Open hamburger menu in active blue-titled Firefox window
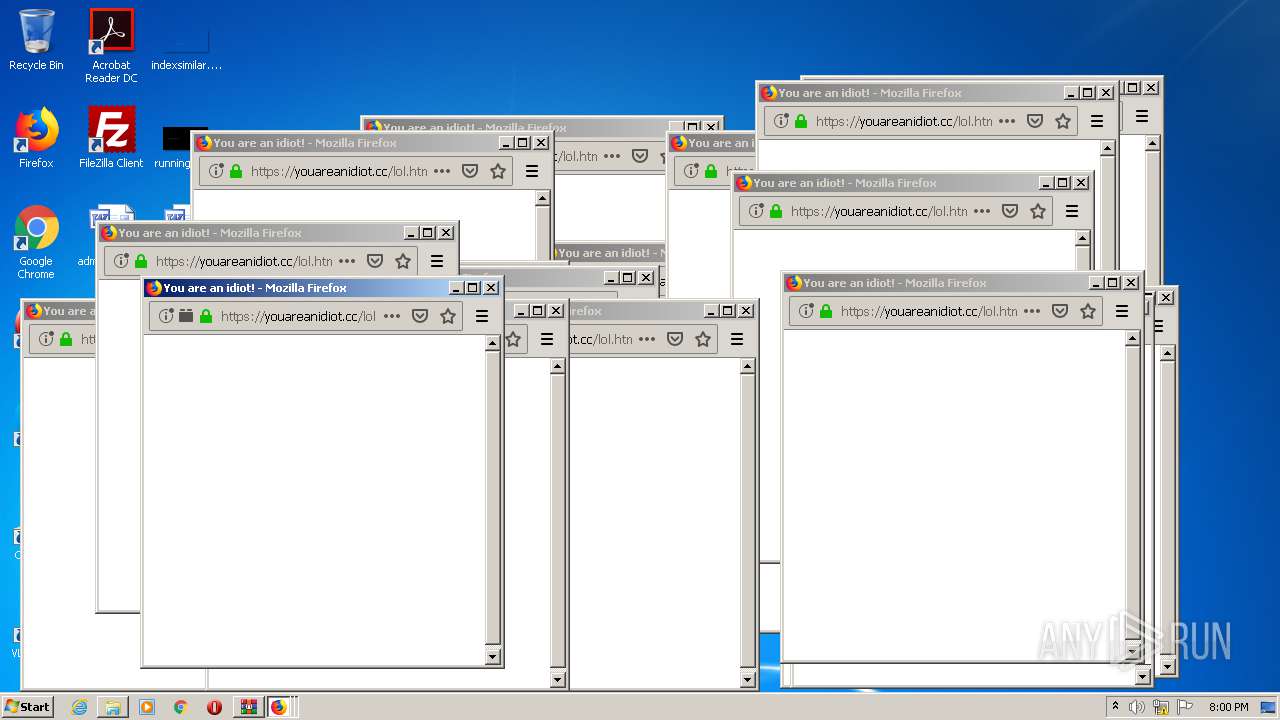Screen dimensions: 1280x720 [482, 316]
